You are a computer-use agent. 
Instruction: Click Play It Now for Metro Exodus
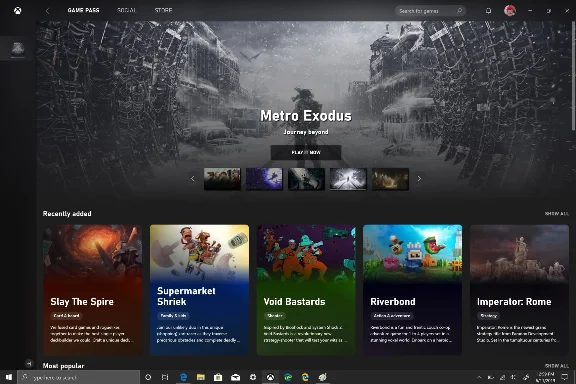click(306, 152)
